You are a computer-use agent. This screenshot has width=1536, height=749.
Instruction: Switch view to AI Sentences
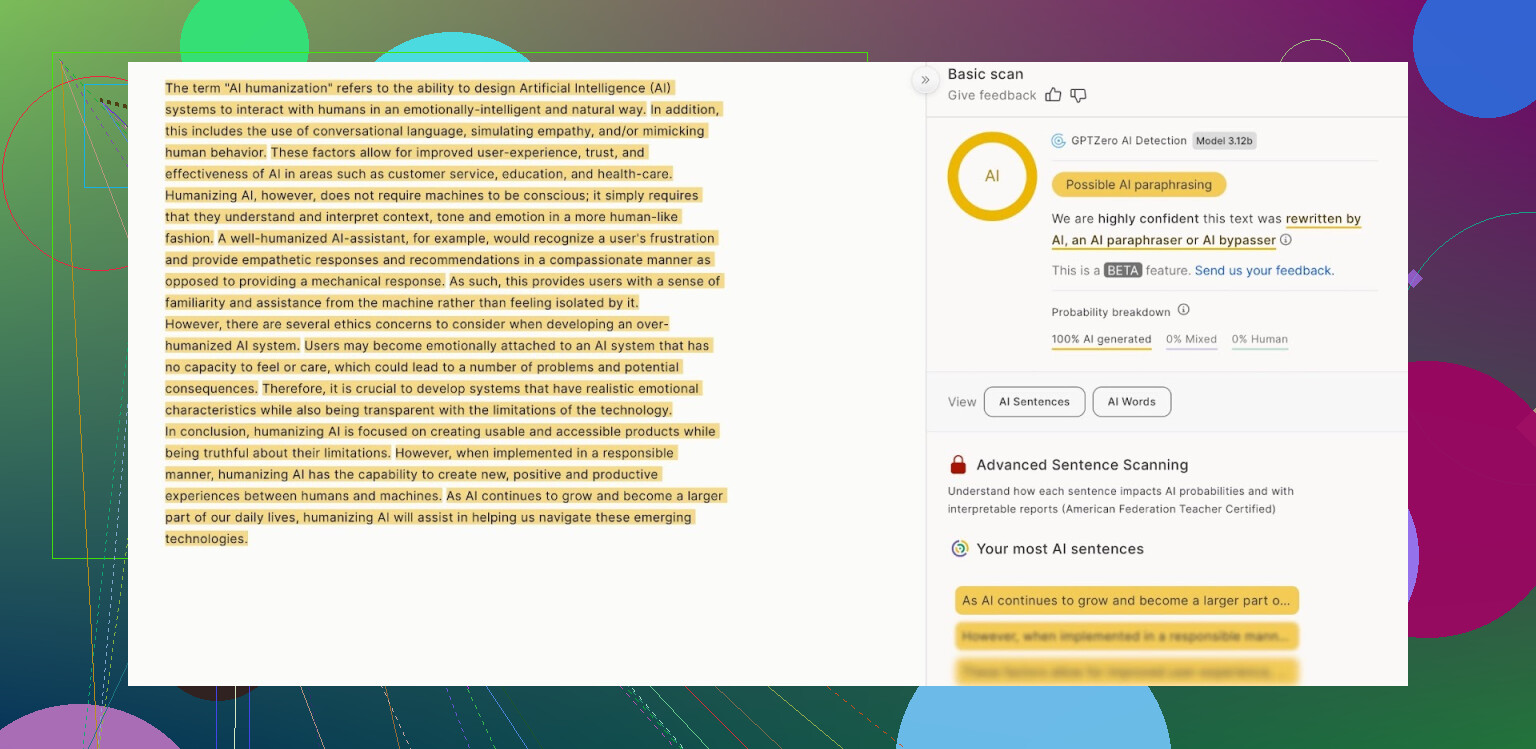pos(1034,402)
